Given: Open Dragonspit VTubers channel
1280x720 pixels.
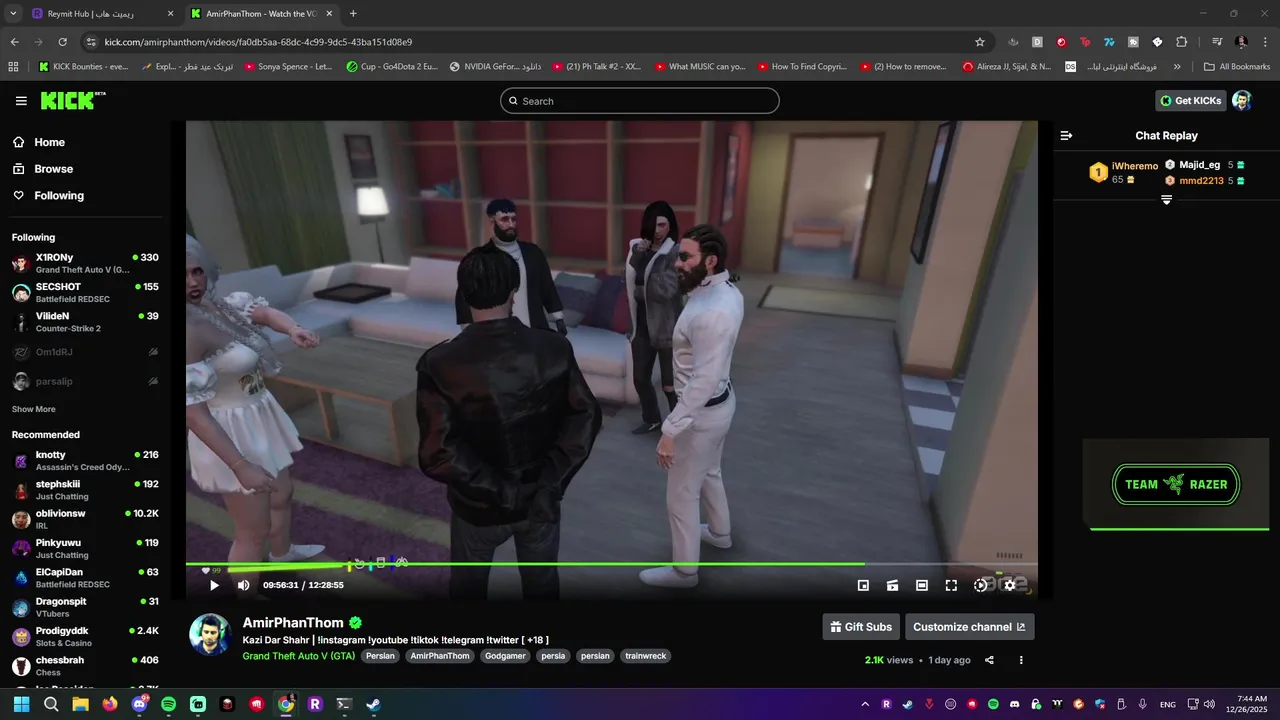Looking at the screenshot, I should (x=84, y=607).
